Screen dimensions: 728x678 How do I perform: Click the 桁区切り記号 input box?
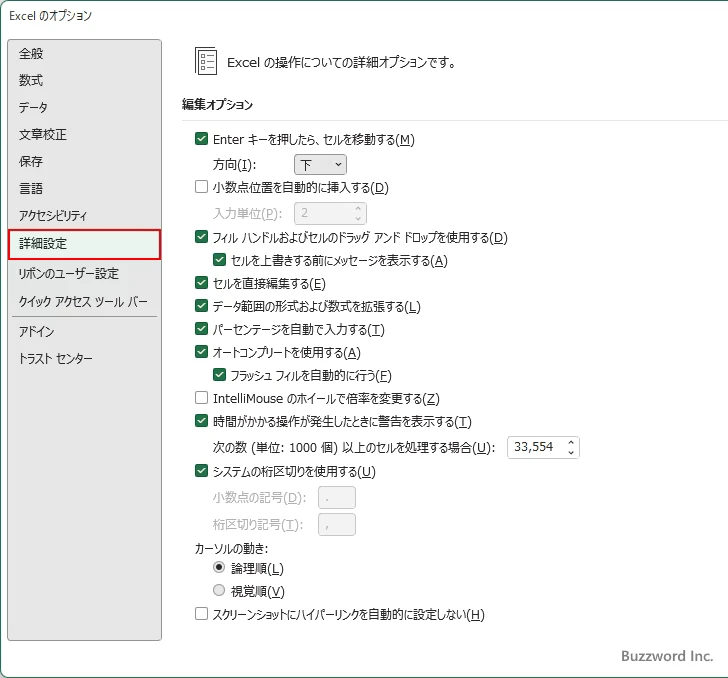coord(337,525)
